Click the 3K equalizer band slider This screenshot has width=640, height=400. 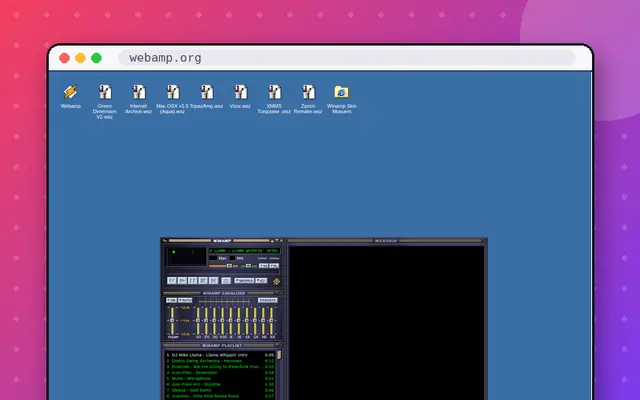pyautogui.click(x=239, y=321)
